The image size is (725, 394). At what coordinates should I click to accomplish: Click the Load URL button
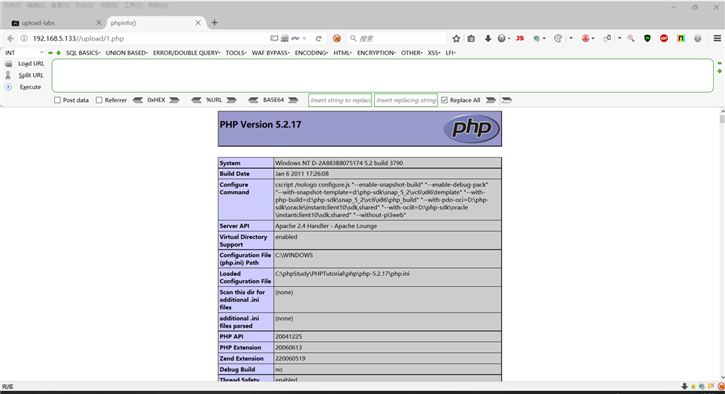pos(31,63)
